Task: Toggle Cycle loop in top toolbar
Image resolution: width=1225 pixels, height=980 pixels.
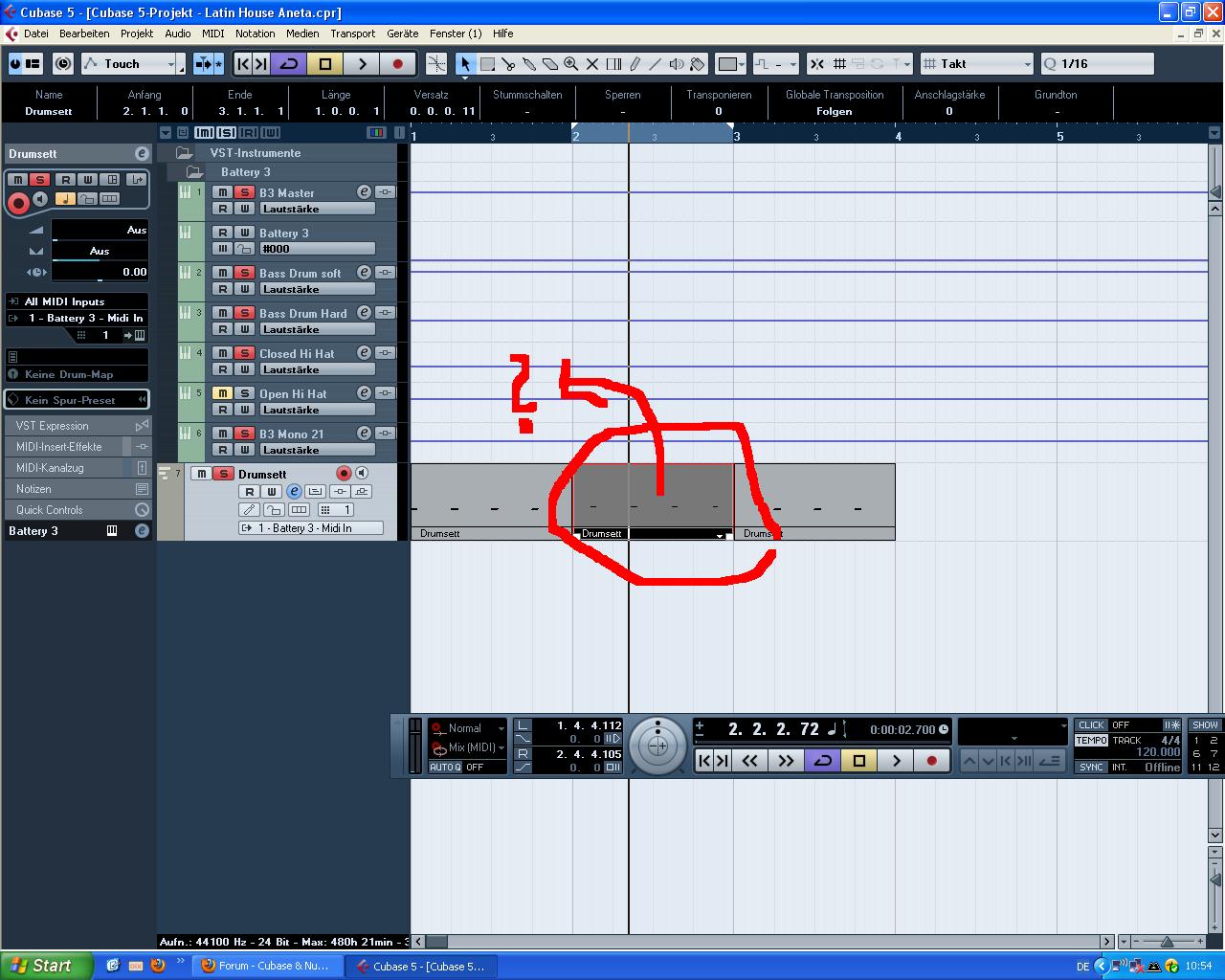Action: pos(289,64)
